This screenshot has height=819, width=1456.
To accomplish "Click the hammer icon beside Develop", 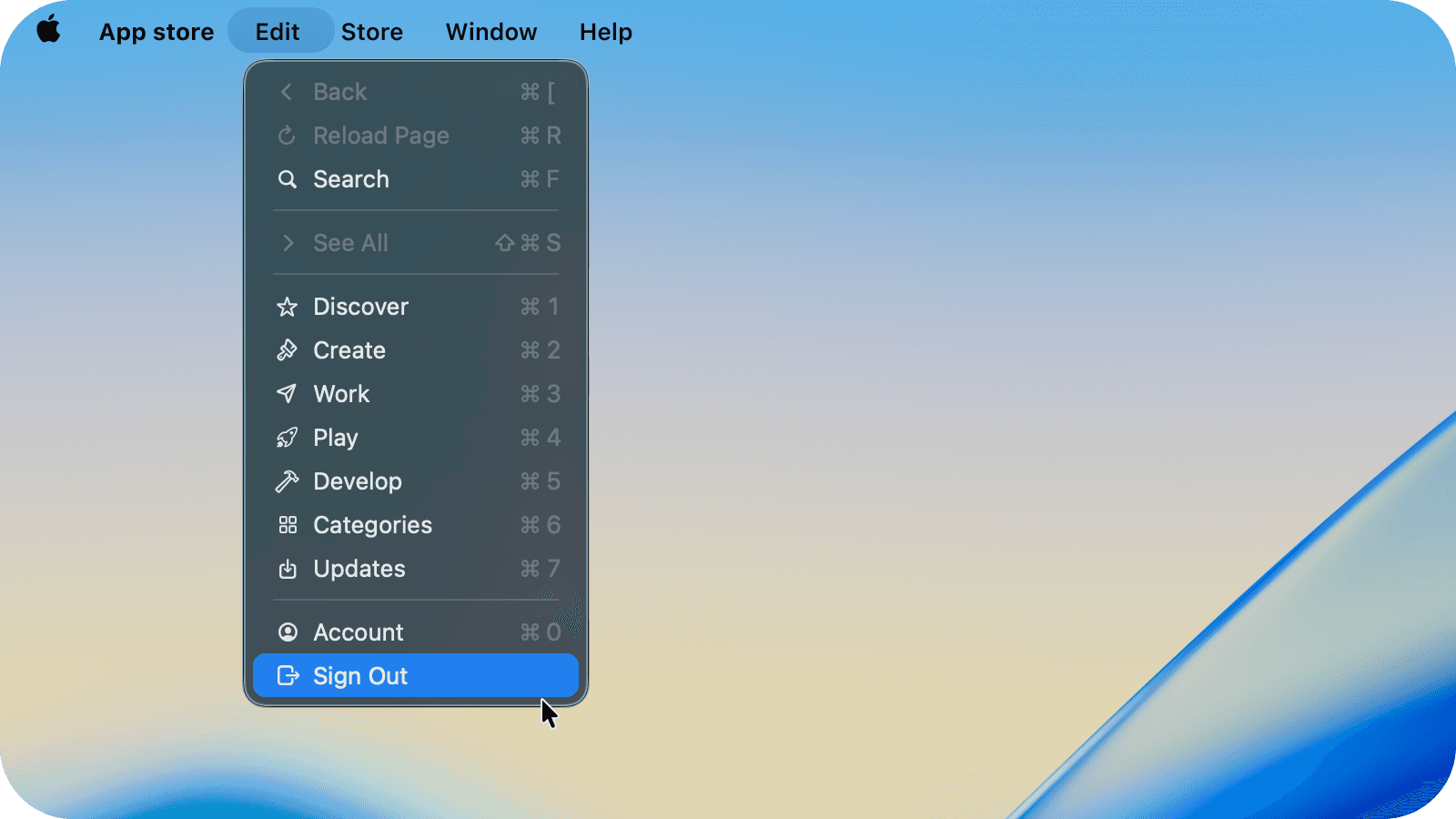I will point(288,481).
